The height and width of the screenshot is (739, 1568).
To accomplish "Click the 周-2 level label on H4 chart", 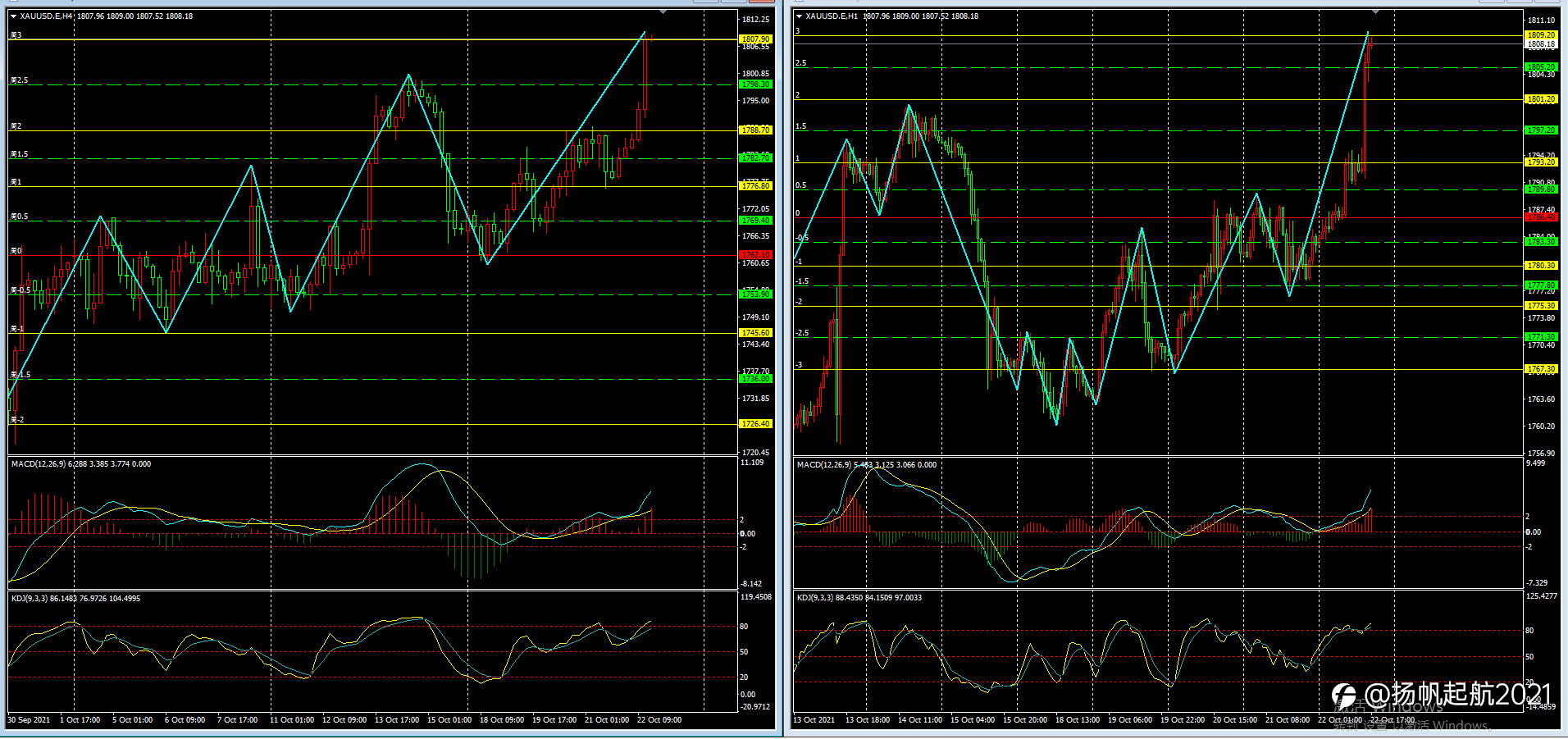I will [17, 420].
